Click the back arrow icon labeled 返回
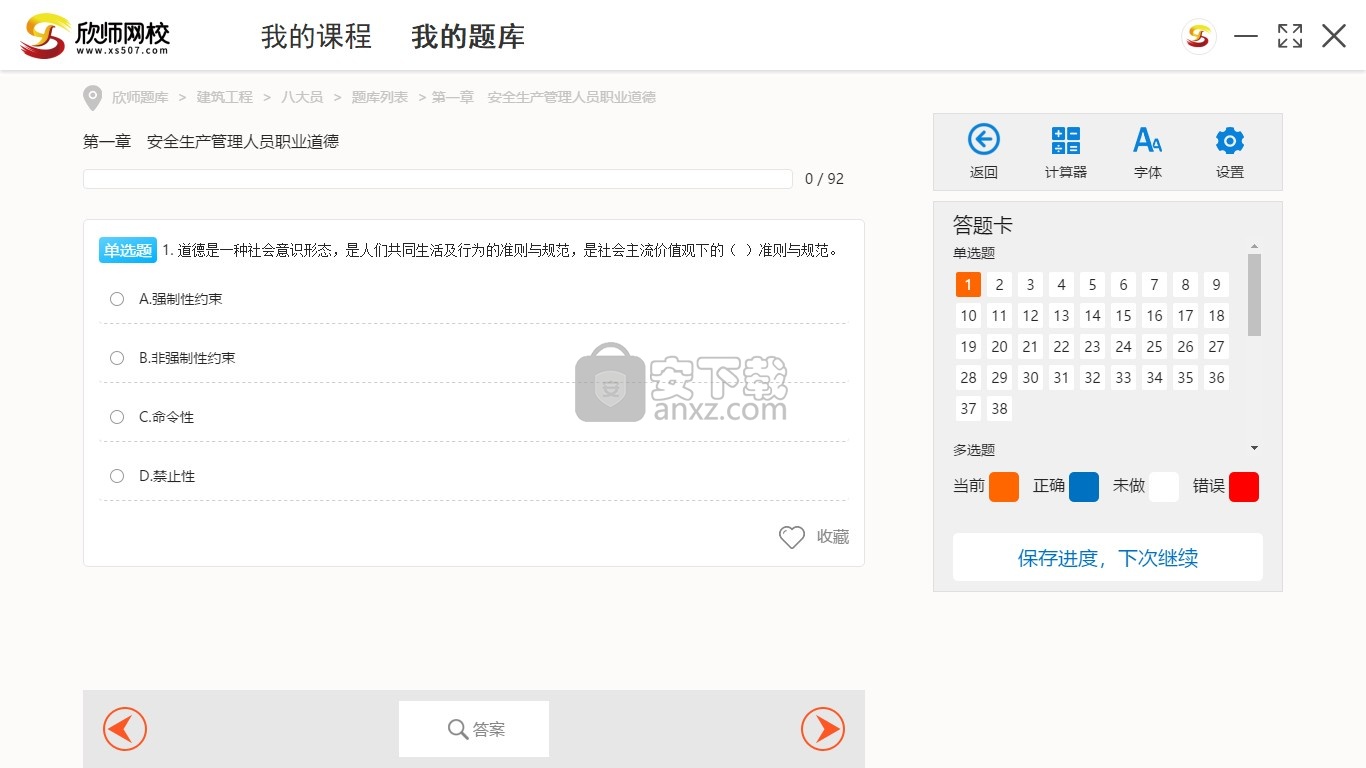This screenshot has height=768, width=1366. coord(983,140)
